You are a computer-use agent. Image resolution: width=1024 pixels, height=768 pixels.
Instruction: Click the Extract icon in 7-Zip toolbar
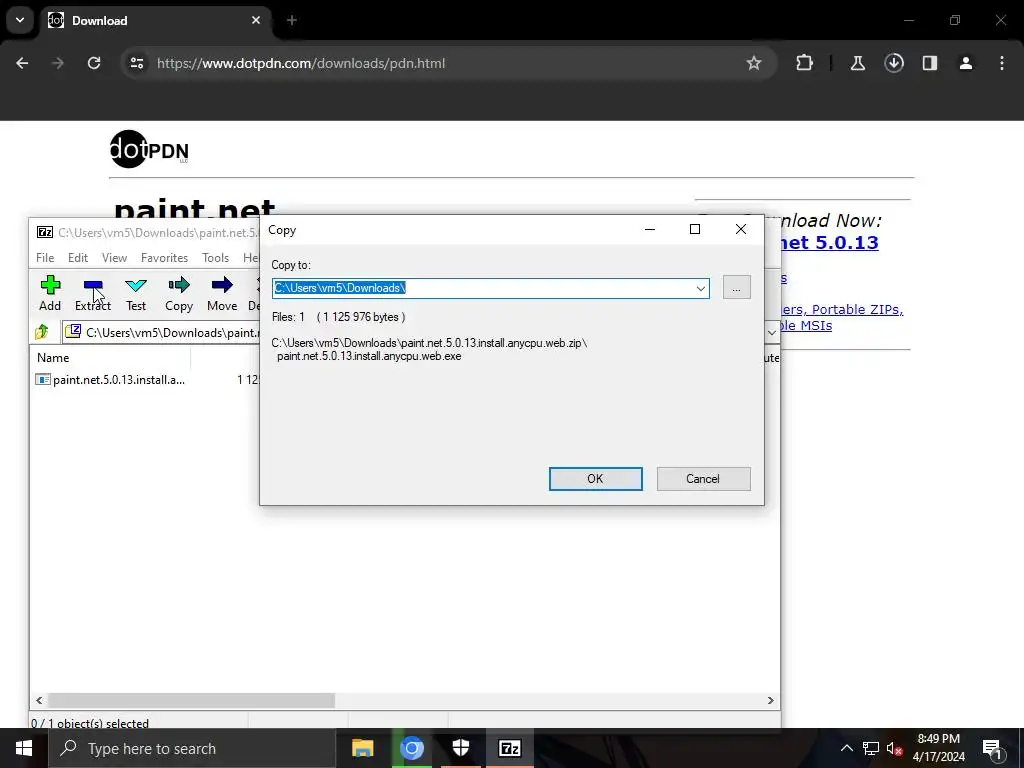[93, 293]
